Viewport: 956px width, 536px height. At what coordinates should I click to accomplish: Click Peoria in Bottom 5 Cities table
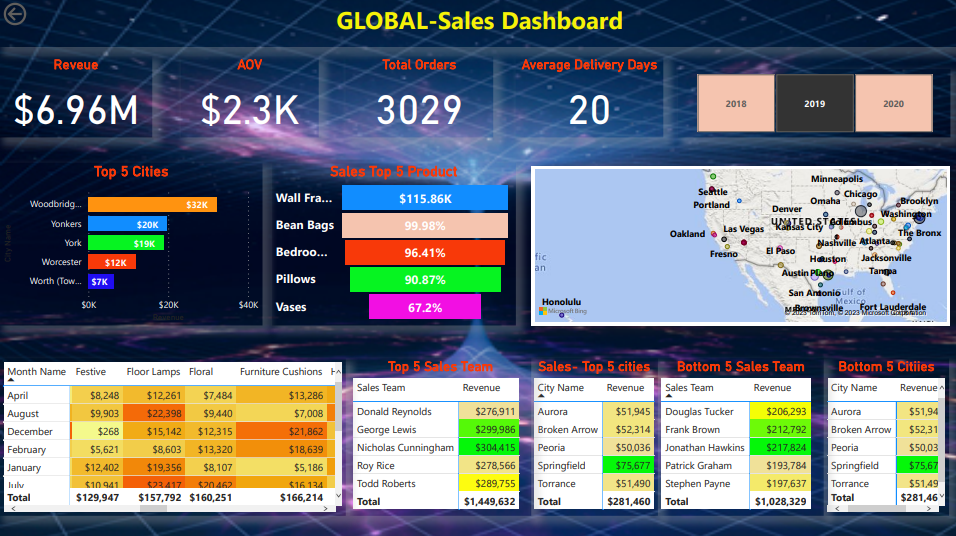coord(844,448)
